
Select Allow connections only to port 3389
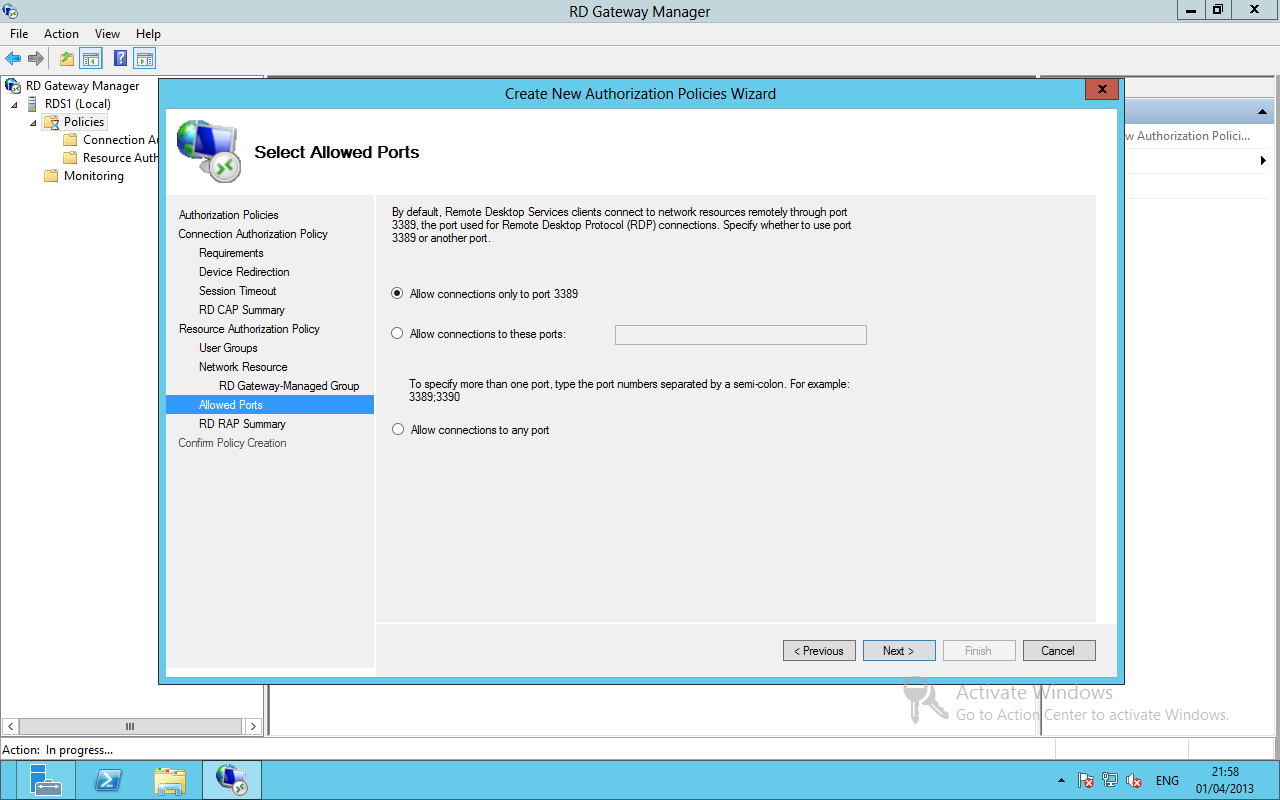[x=485, y=294]
